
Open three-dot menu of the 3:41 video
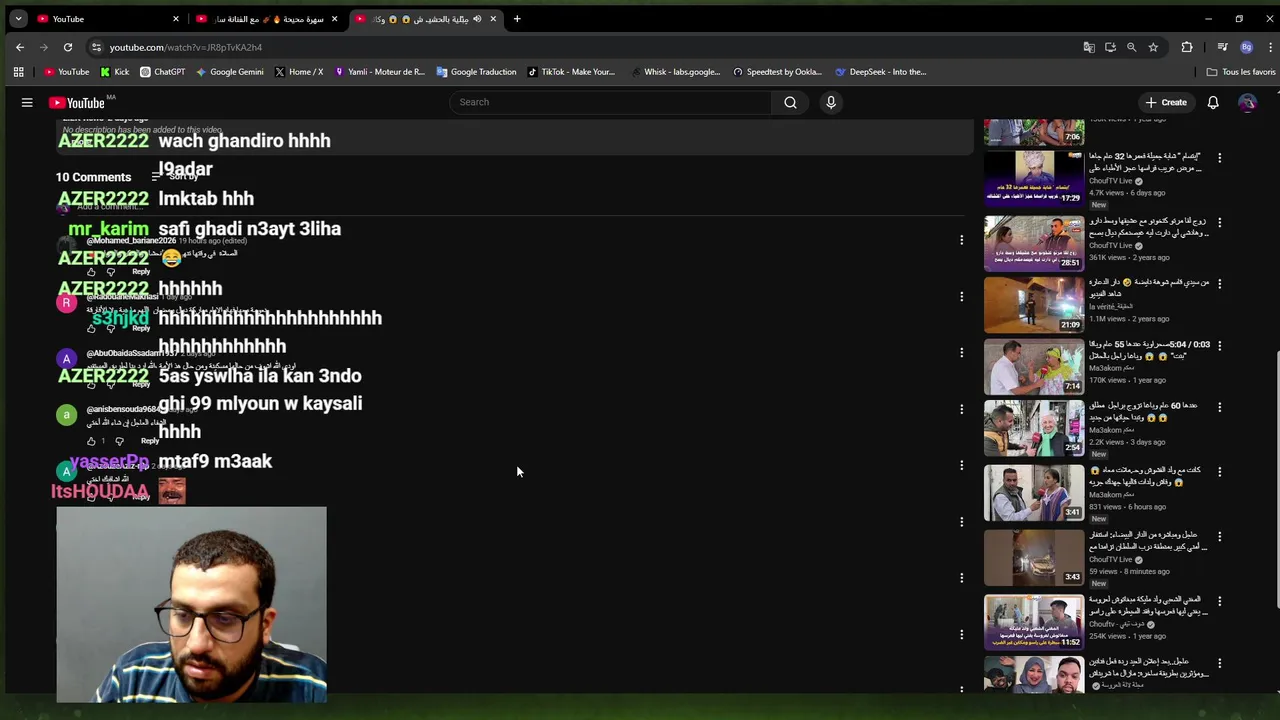1219,472
